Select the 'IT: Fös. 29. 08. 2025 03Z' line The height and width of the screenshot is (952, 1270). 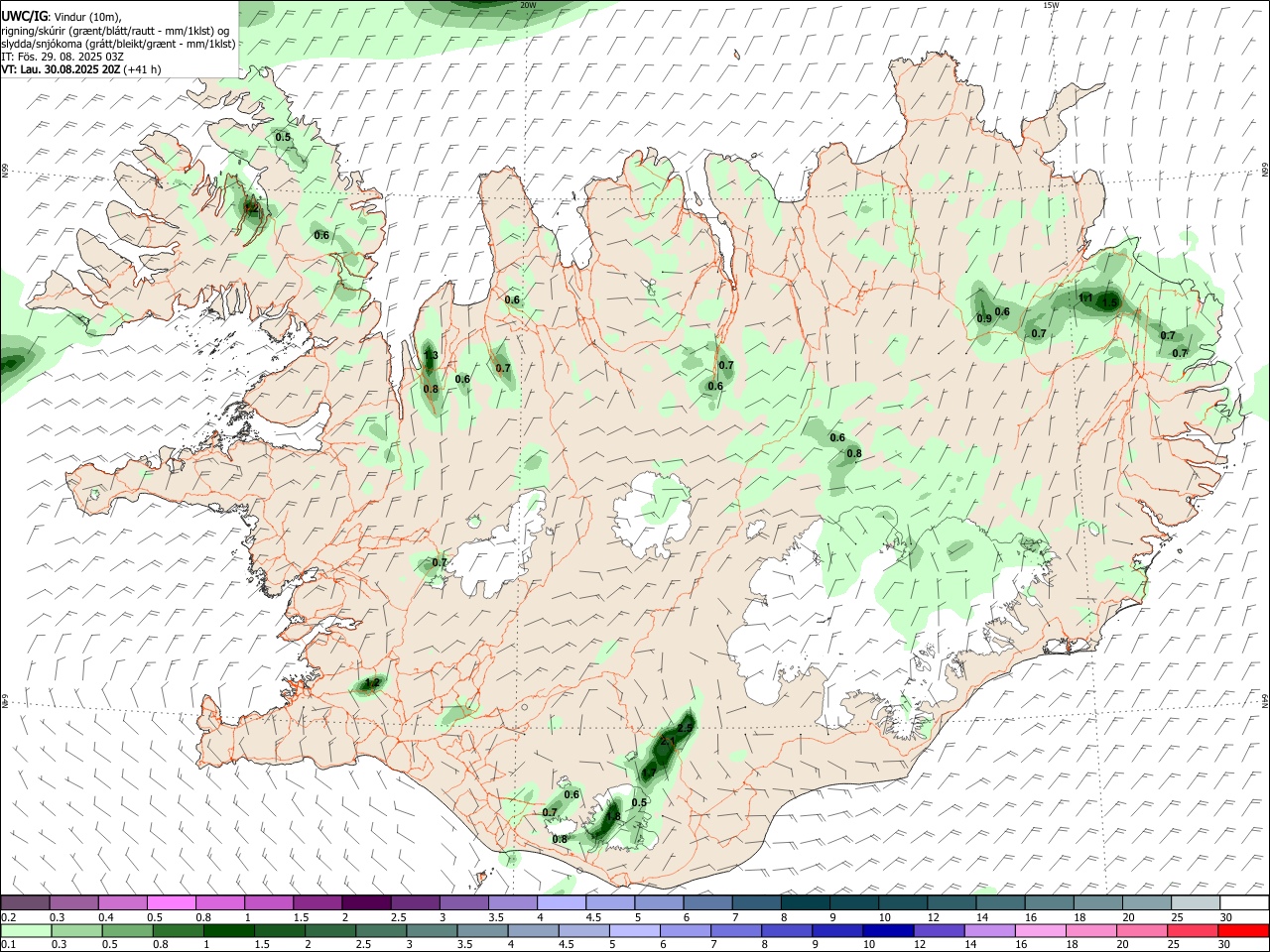(x=63, y=57)
